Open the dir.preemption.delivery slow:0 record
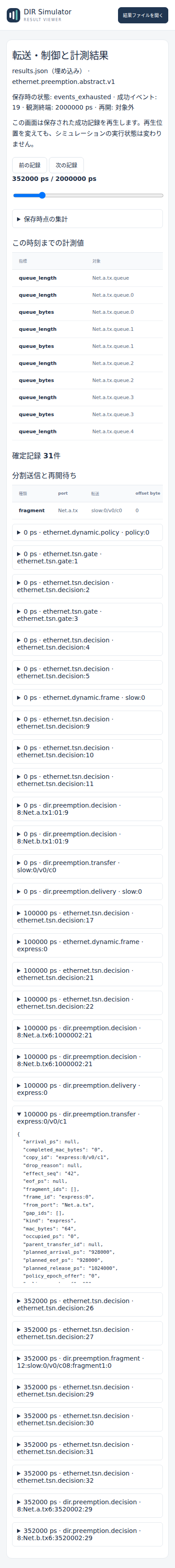The width and height of the screenshot is (175, 1568). (87, 892)
